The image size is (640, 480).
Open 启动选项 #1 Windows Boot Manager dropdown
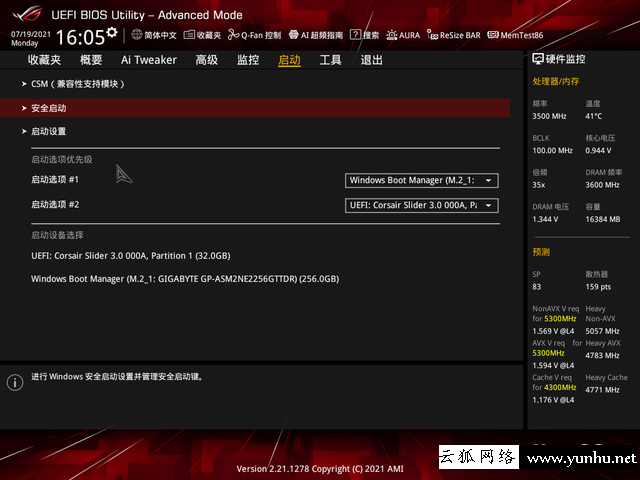coord(422,180)
